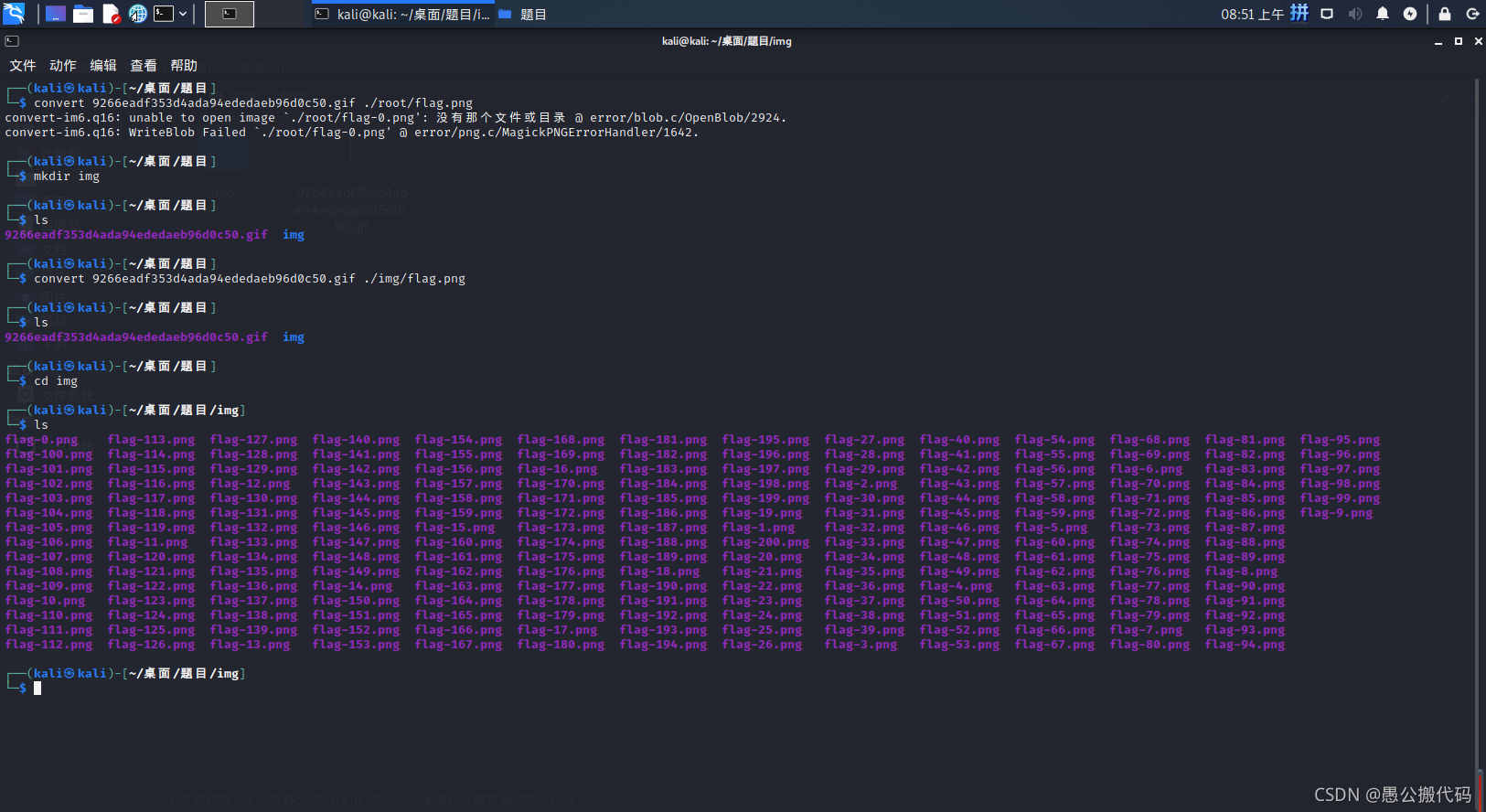Open the 查看 menu in terminal
Image resolution: width=1486 pixels, height=812 pixels.
[x=144, y=66]
